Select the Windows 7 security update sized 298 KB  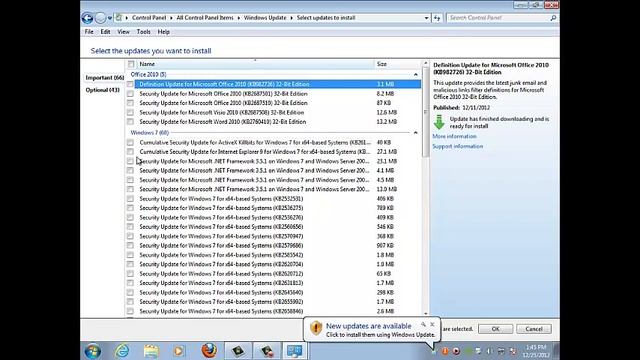(273, 293)
